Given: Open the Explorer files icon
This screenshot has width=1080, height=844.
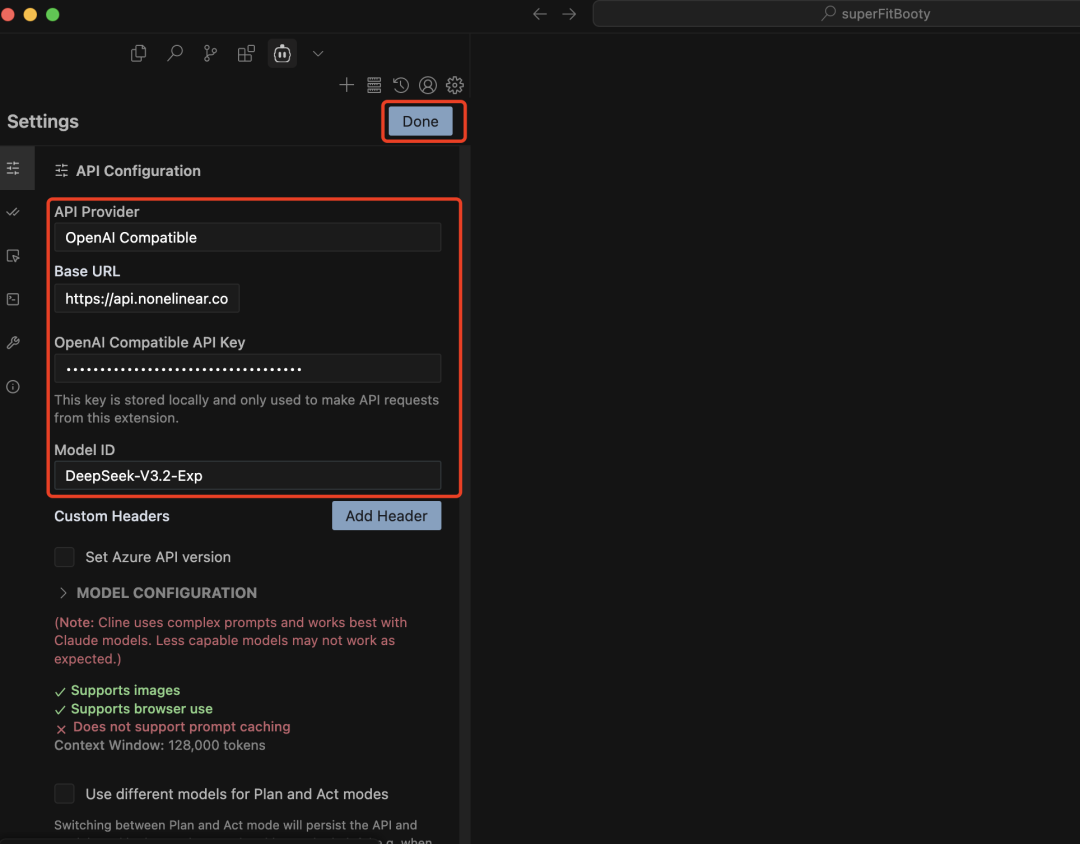Looking at the screenshot, I should pyautogui.click(x=139, y=53).
